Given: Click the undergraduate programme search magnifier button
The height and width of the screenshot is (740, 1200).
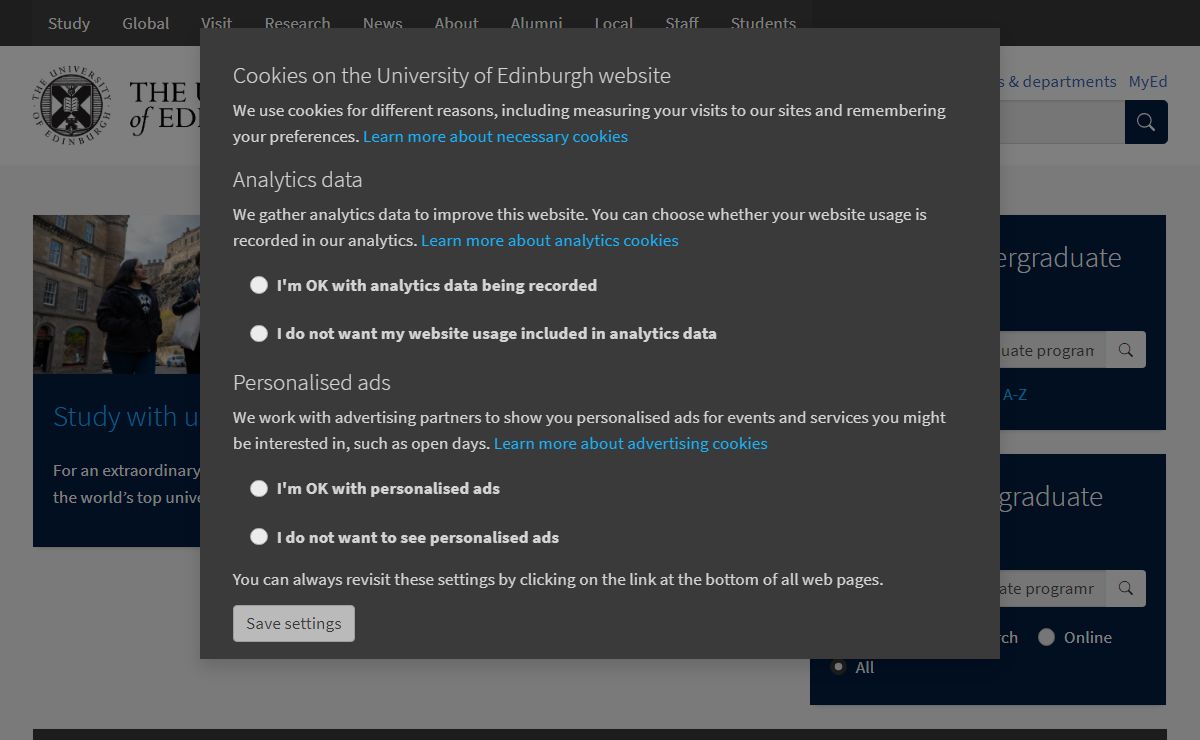Looking at the screenshot, I should [x=1126, y=350].
